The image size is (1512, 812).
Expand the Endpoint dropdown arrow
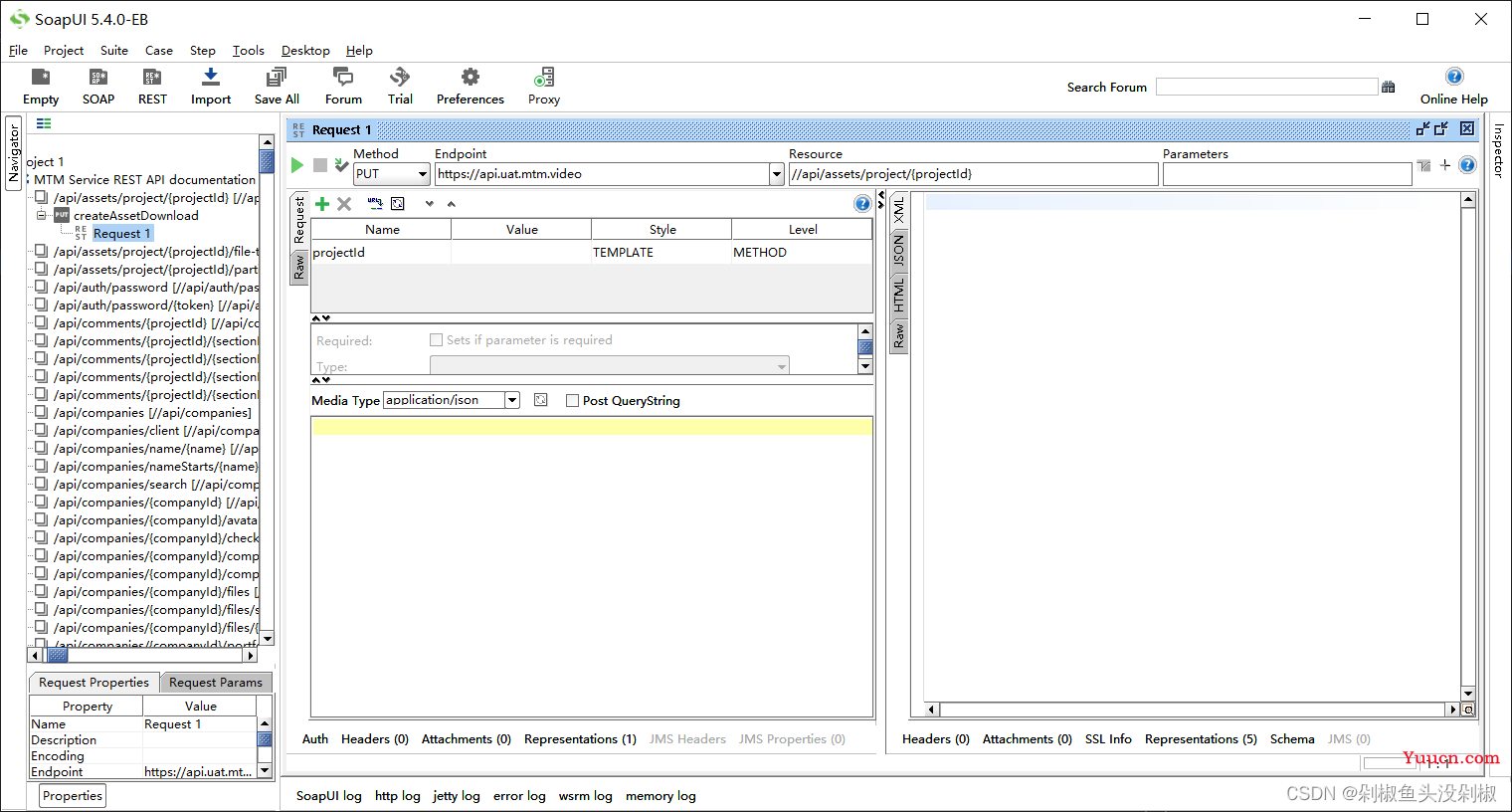pyautogui.click(x=777, y=174)
